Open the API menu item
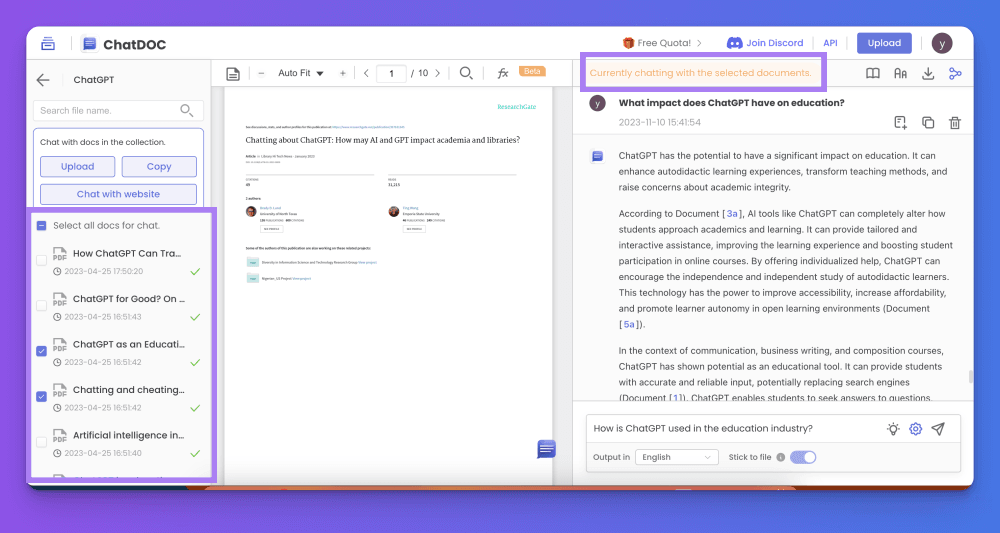 830,43
